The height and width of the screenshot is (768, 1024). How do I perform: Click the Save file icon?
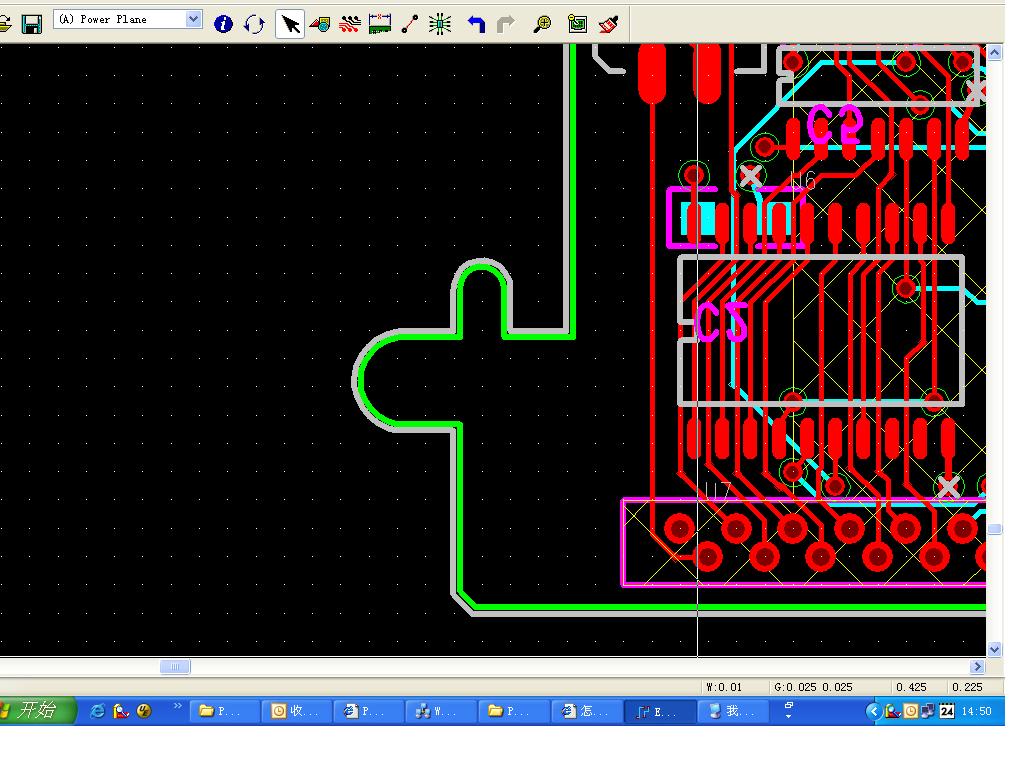tap(32, 23)
